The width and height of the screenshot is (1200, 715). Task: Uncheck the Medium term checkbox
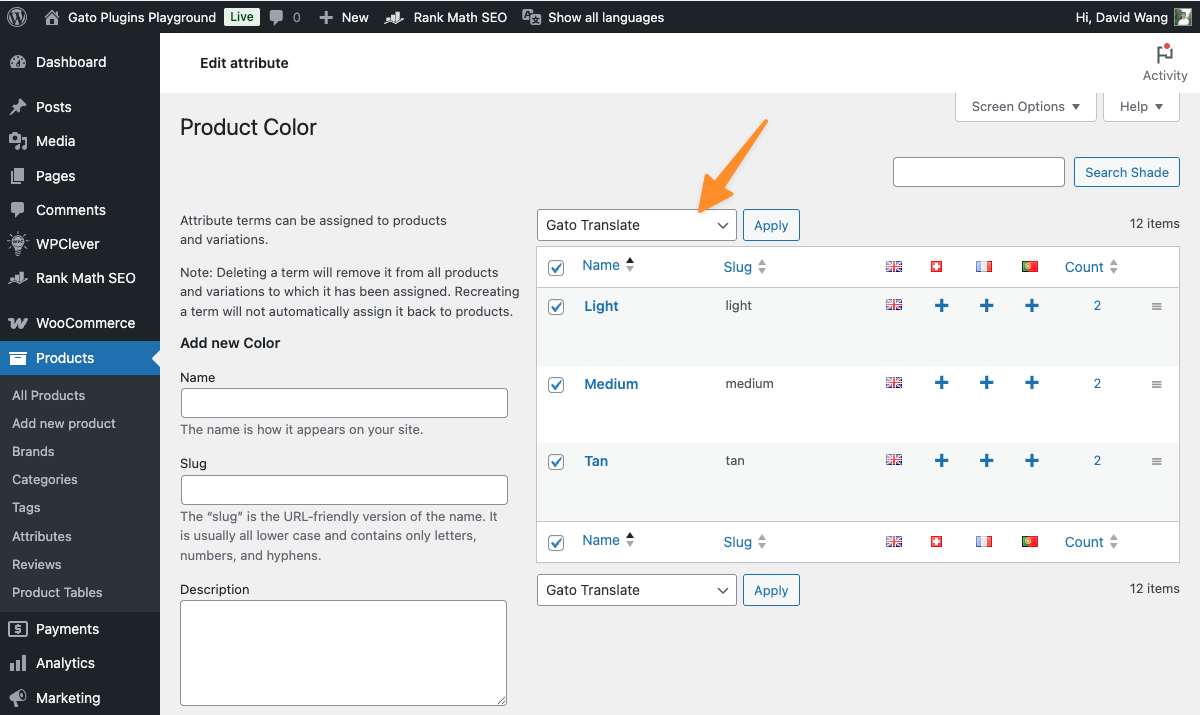(556, 384)
